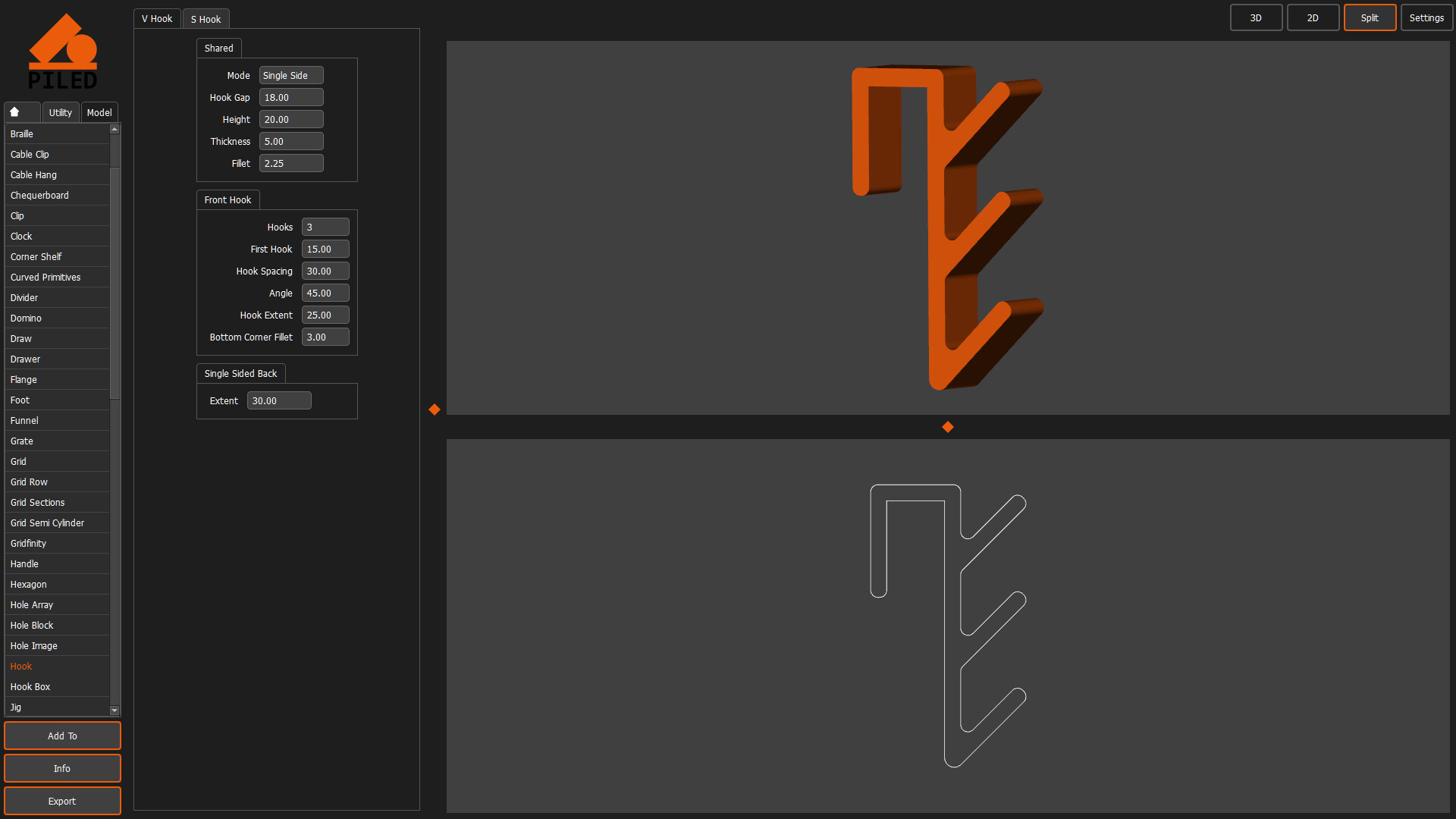1456x819 pixels.
Task: Open the Mode dropdown showing Single Side
Action: [x=291, y=76]
